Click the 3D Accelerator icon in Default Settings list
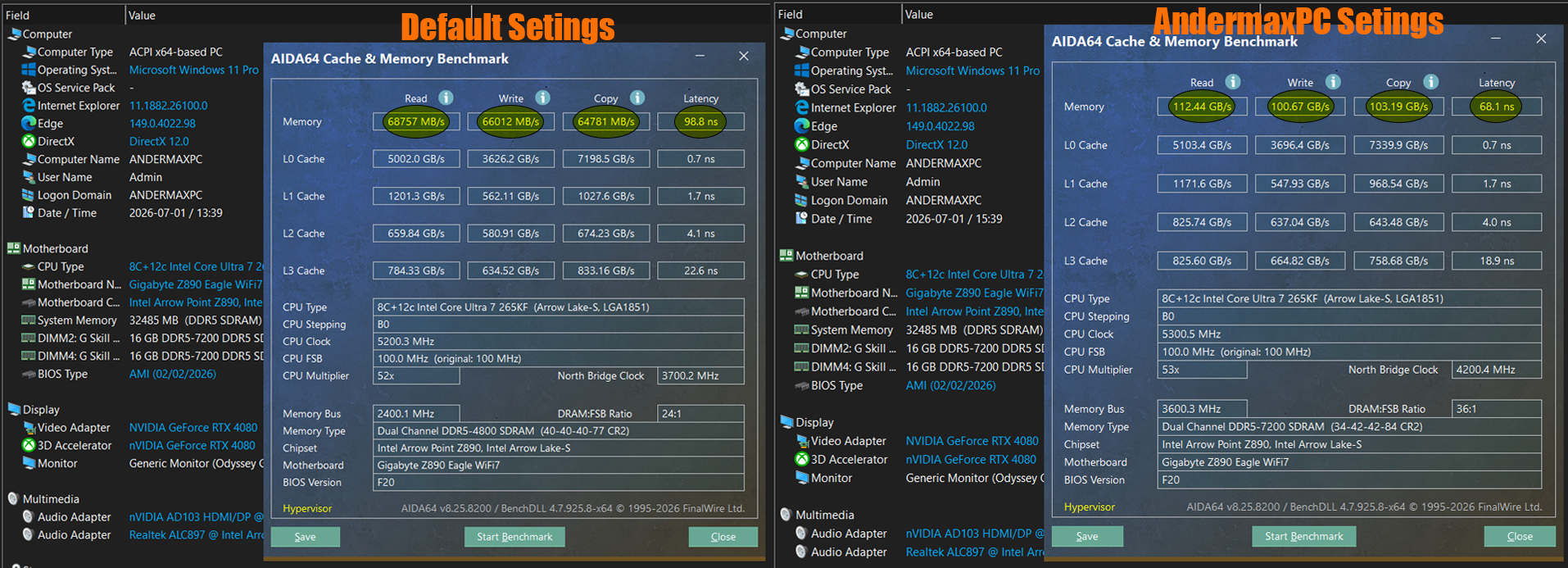The image size is (1568, 568). pyautogui.click(x=29, y=445)
